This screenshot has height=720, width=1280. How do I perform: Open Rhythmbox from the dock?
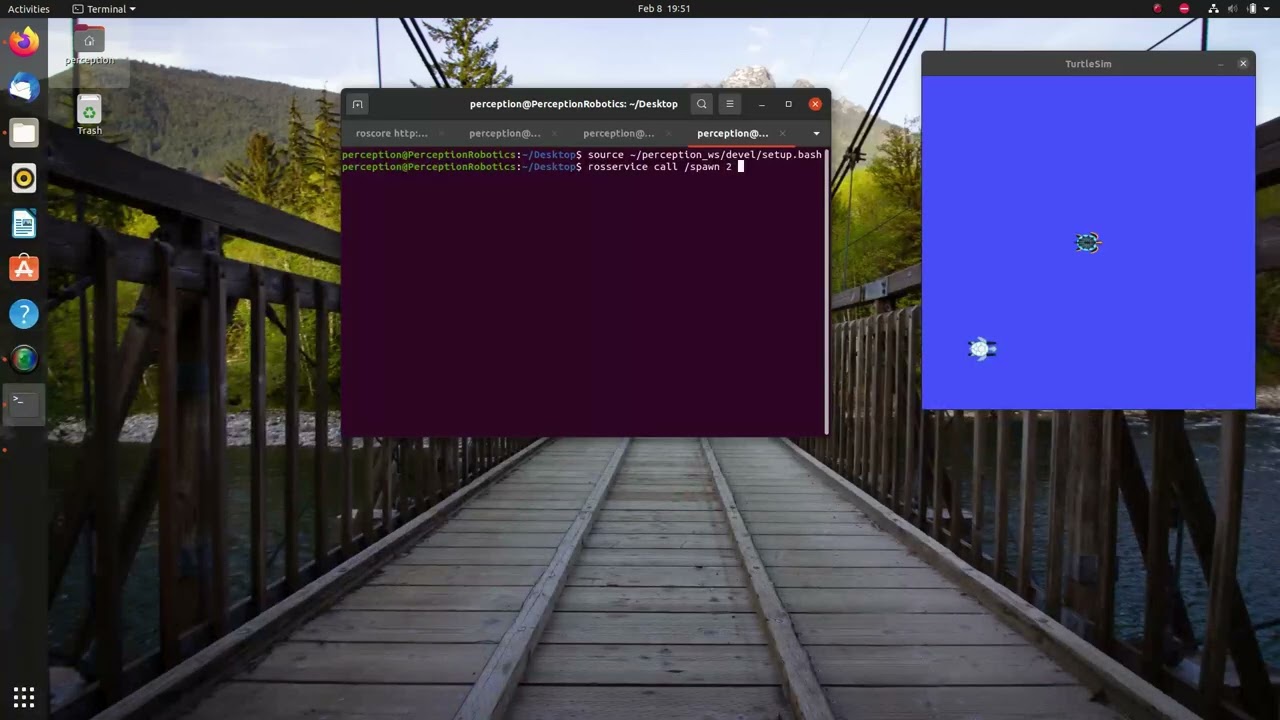(24, 178)
